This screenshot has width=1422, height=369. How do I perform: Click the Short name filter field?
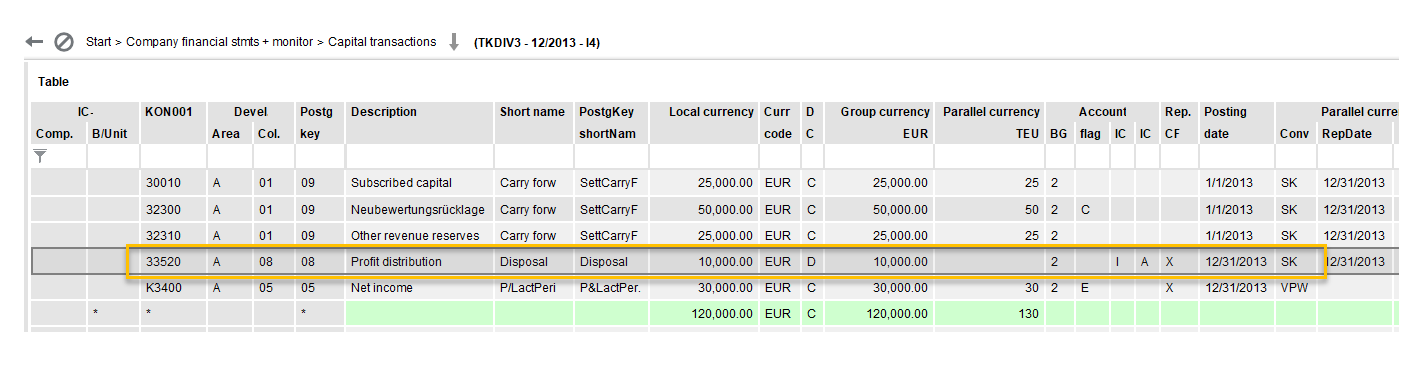pos(534,156)
